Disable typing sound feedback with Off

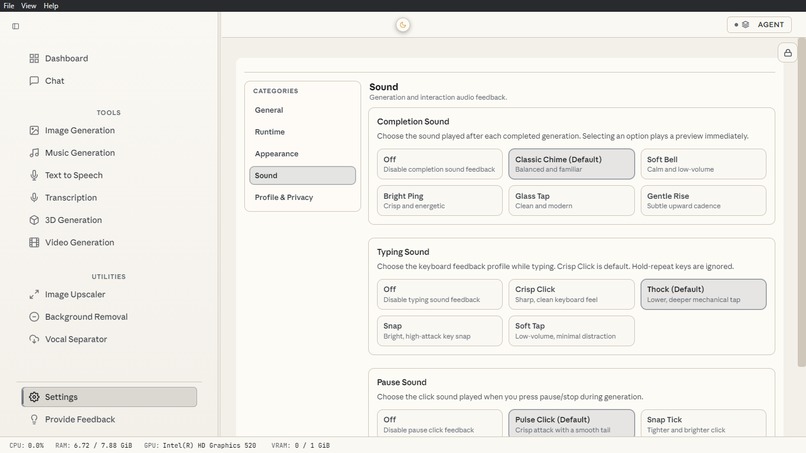click(x=439, y=294)
